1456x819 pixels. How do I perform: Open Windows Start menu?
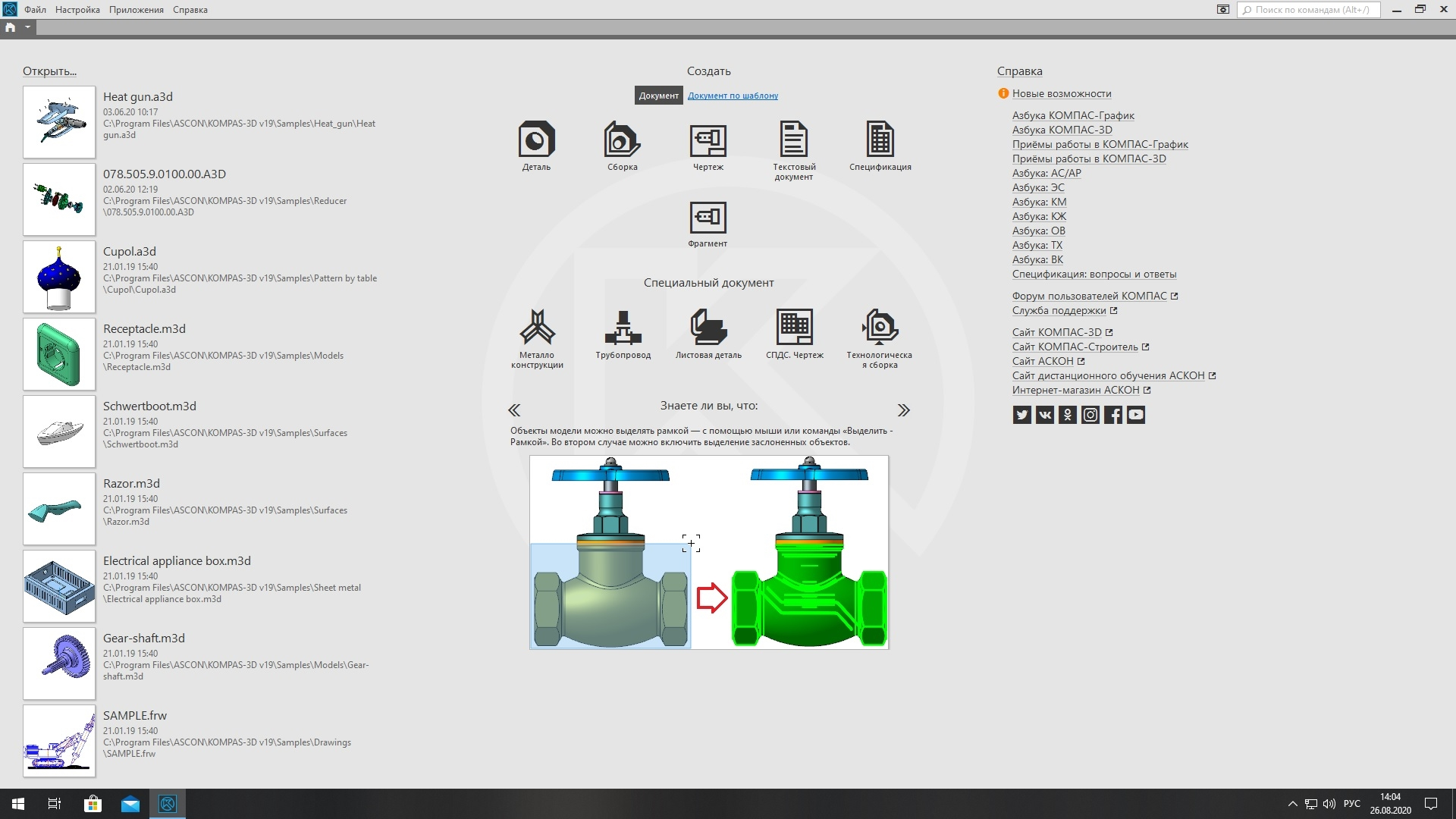point(18,804)
